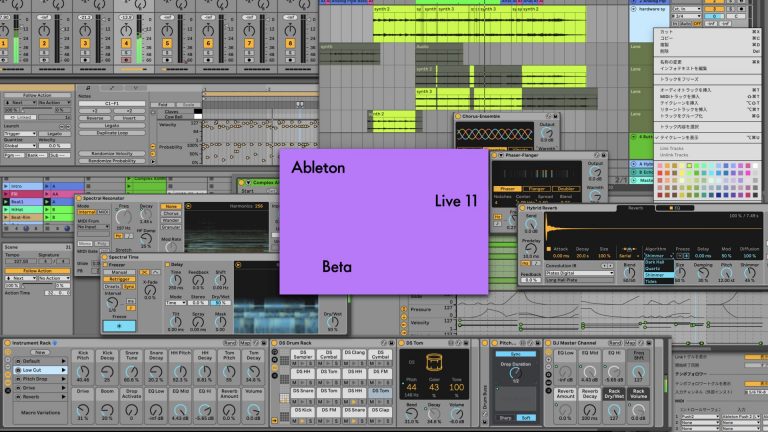Image resolution: width=768 pixels, height=432 pixels.
Task: Toggle the DS Drum Rack device activator
Action: (274, 343)
